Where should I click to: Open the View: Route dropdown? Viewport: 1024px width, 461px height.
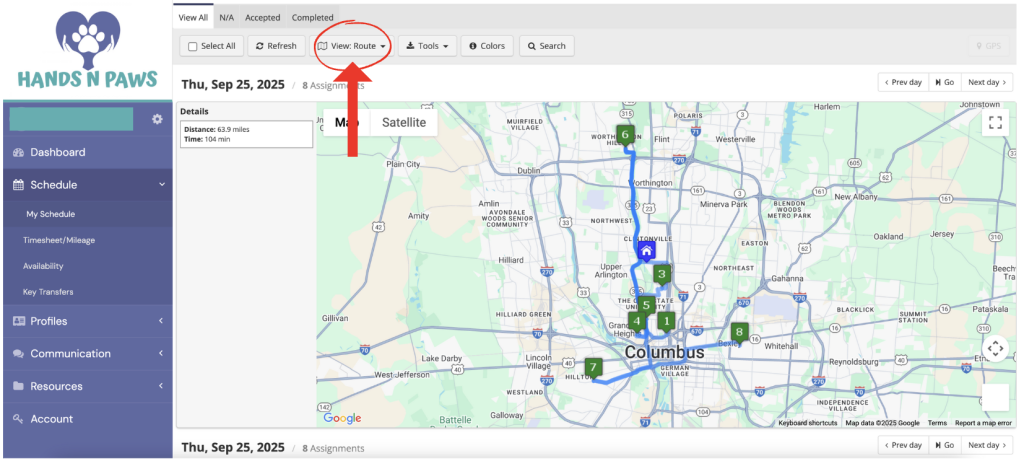(351, 46)
